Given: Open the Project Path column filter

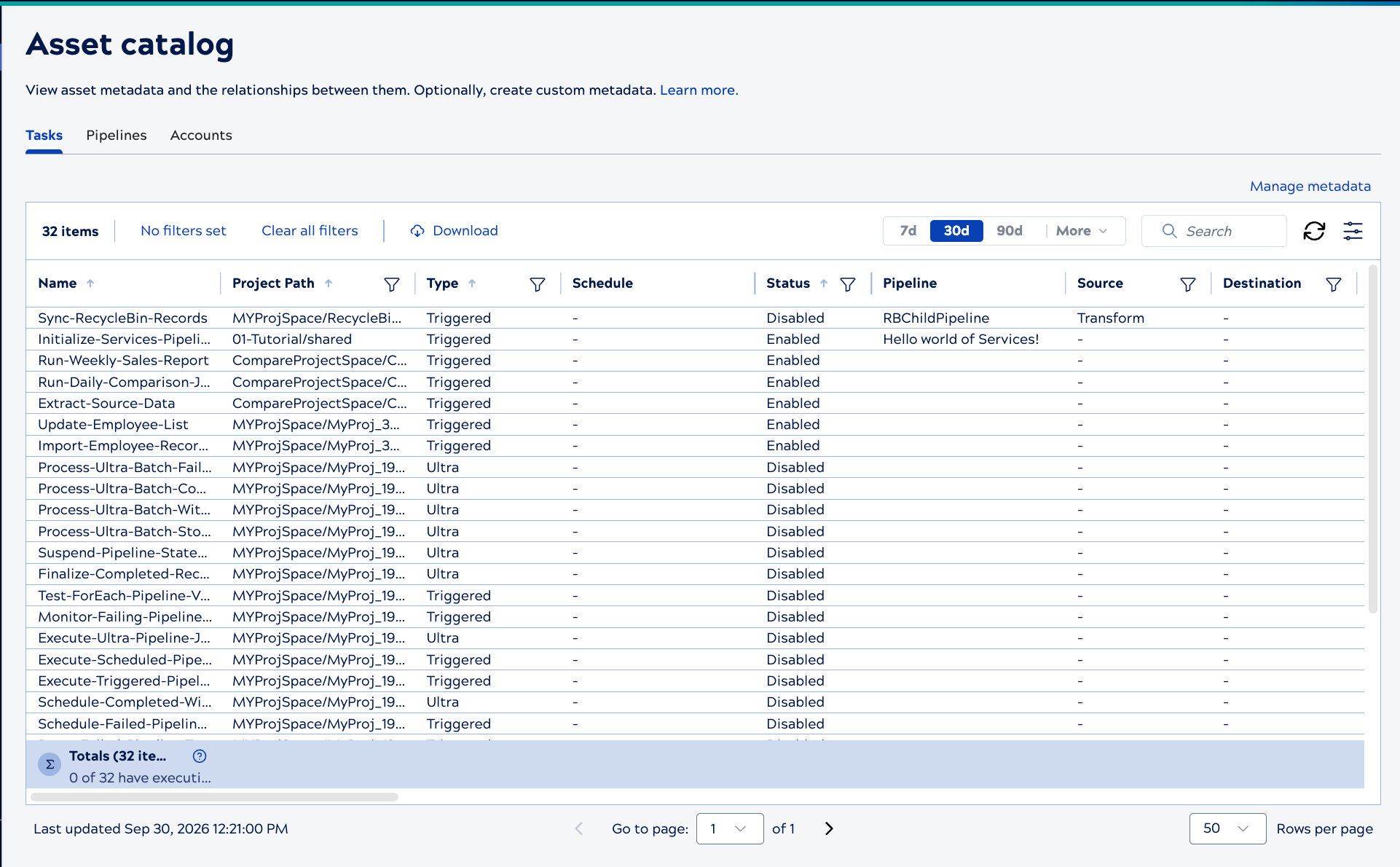Looking at the screenshot, I should click(x=392, y=284).
